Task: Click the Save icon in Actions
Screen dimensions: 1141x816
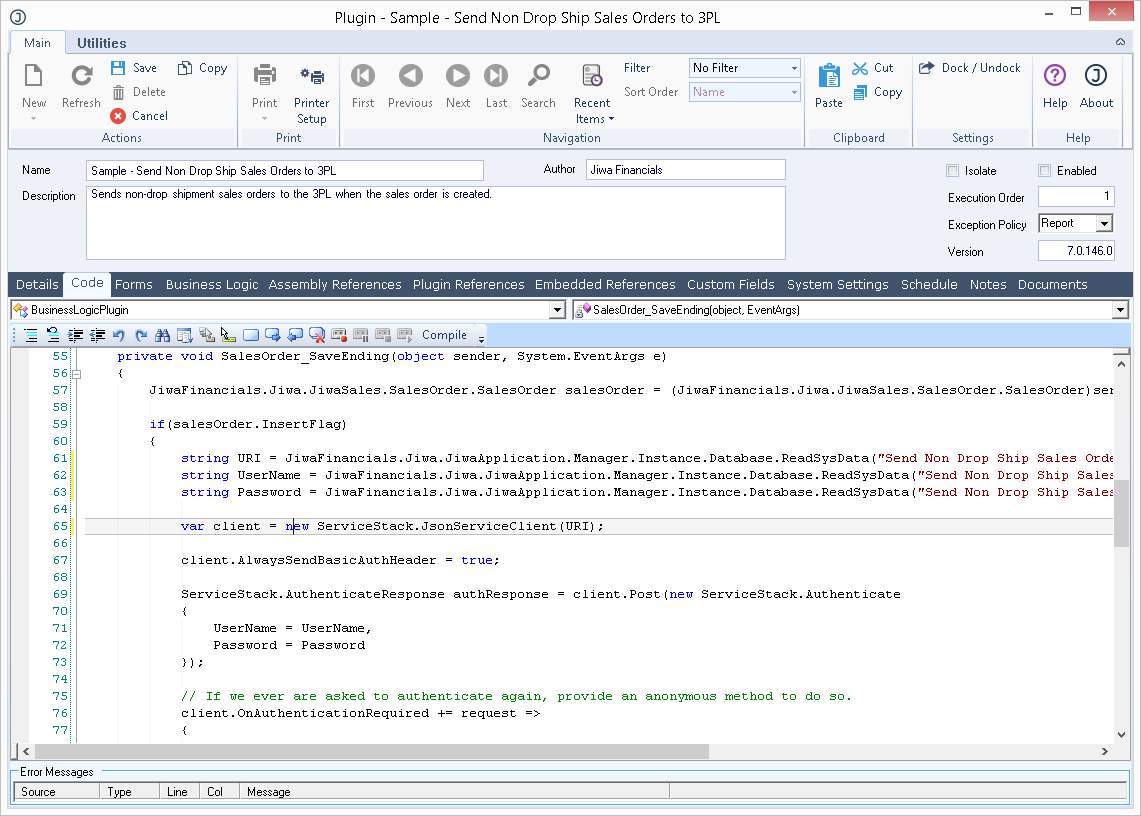Action: click(118, 68)
